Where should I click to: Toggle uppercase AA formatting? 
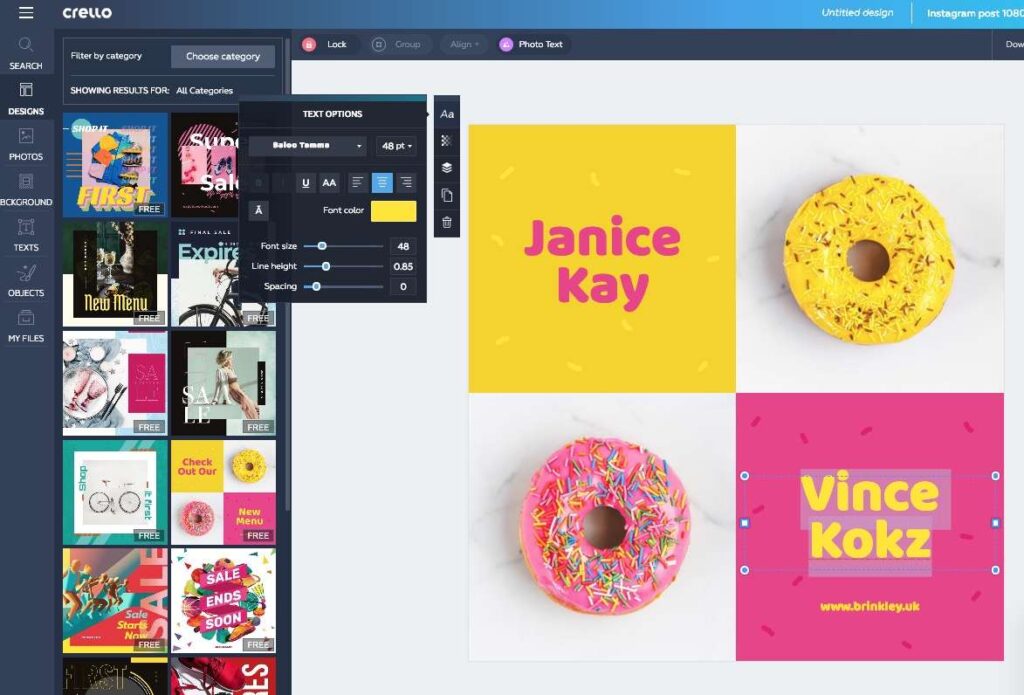pos(329,183)
